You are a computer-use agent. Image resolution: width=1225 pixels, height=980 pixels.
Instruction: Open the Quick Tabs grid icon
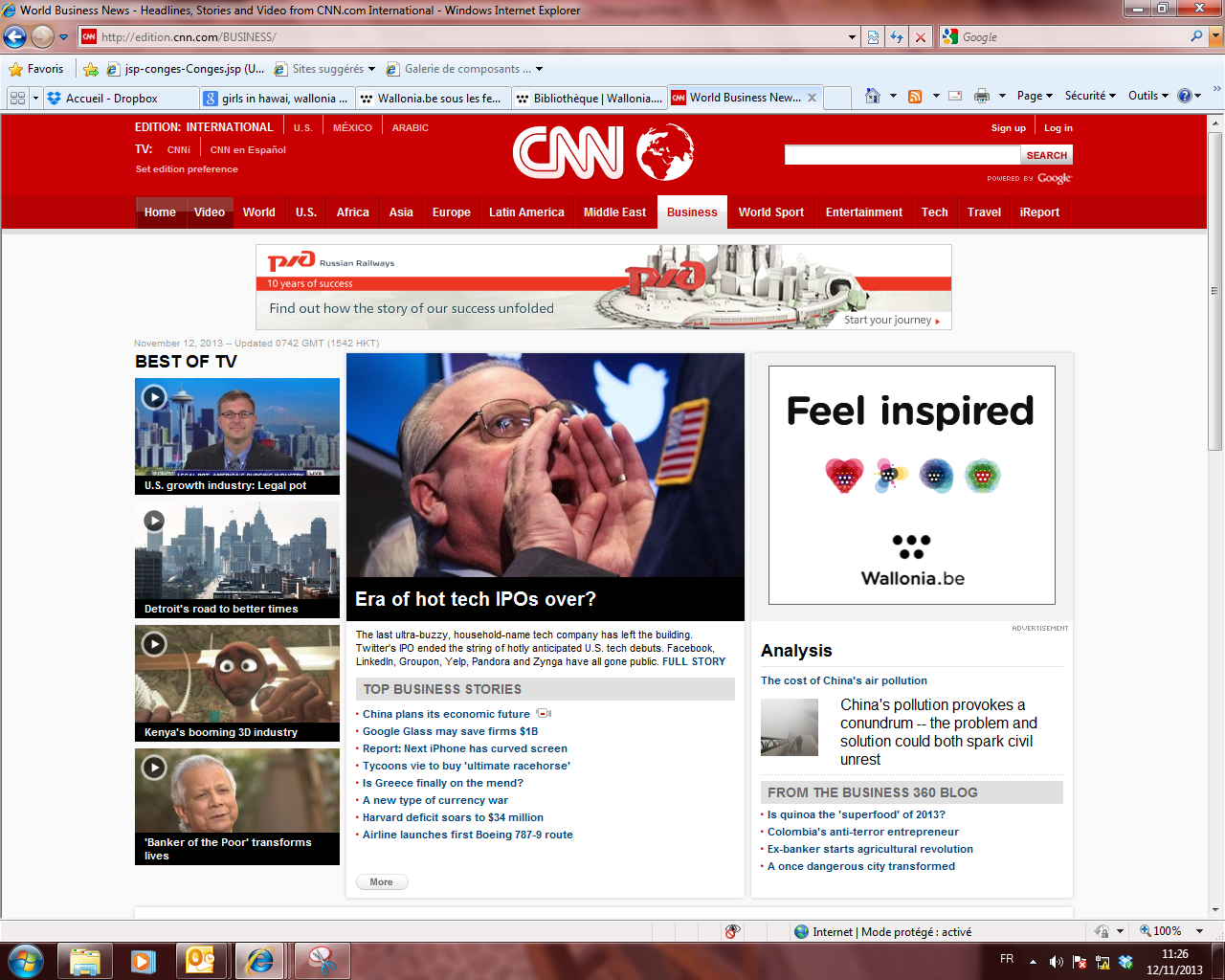17,98
